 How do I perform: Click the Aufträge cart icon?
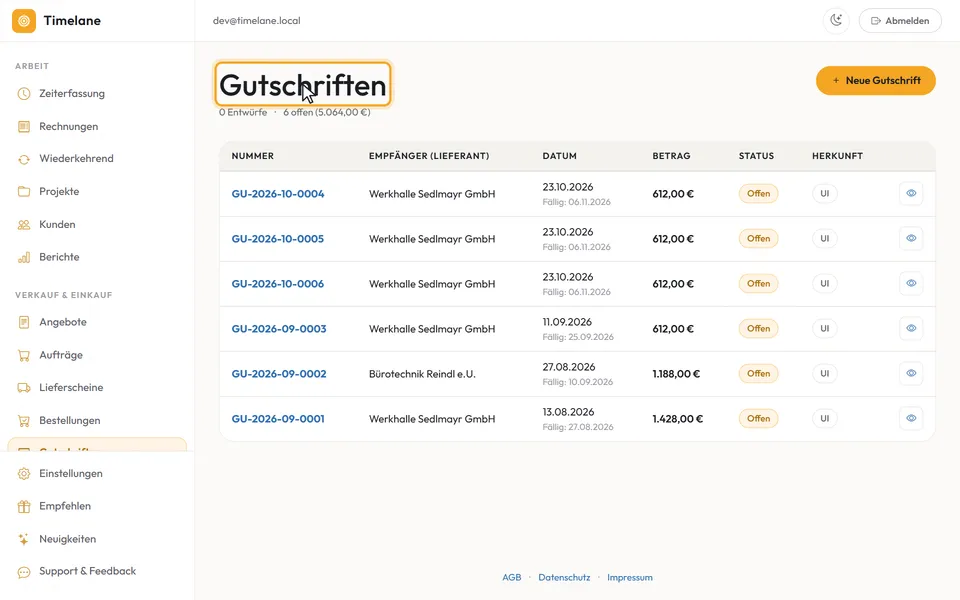point(24,355)
